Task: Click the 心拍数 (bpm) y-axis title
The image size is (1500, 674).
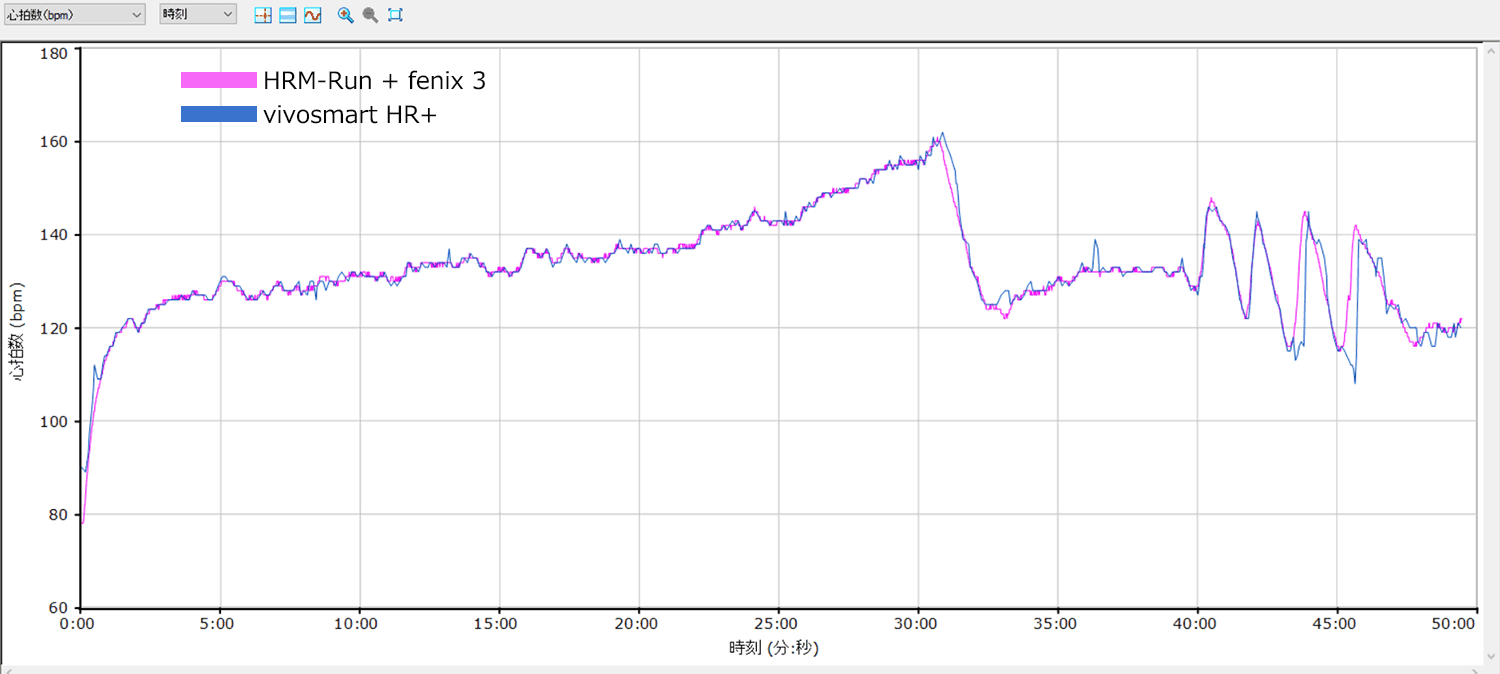Action: click(x=17, y=331)
